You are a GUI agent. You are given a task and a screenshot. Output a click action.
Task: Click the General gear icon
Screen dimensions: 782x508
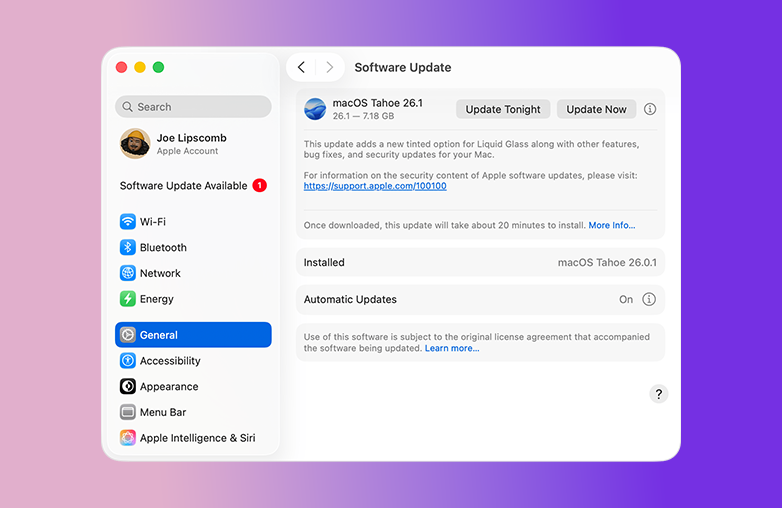coord(128,335)
